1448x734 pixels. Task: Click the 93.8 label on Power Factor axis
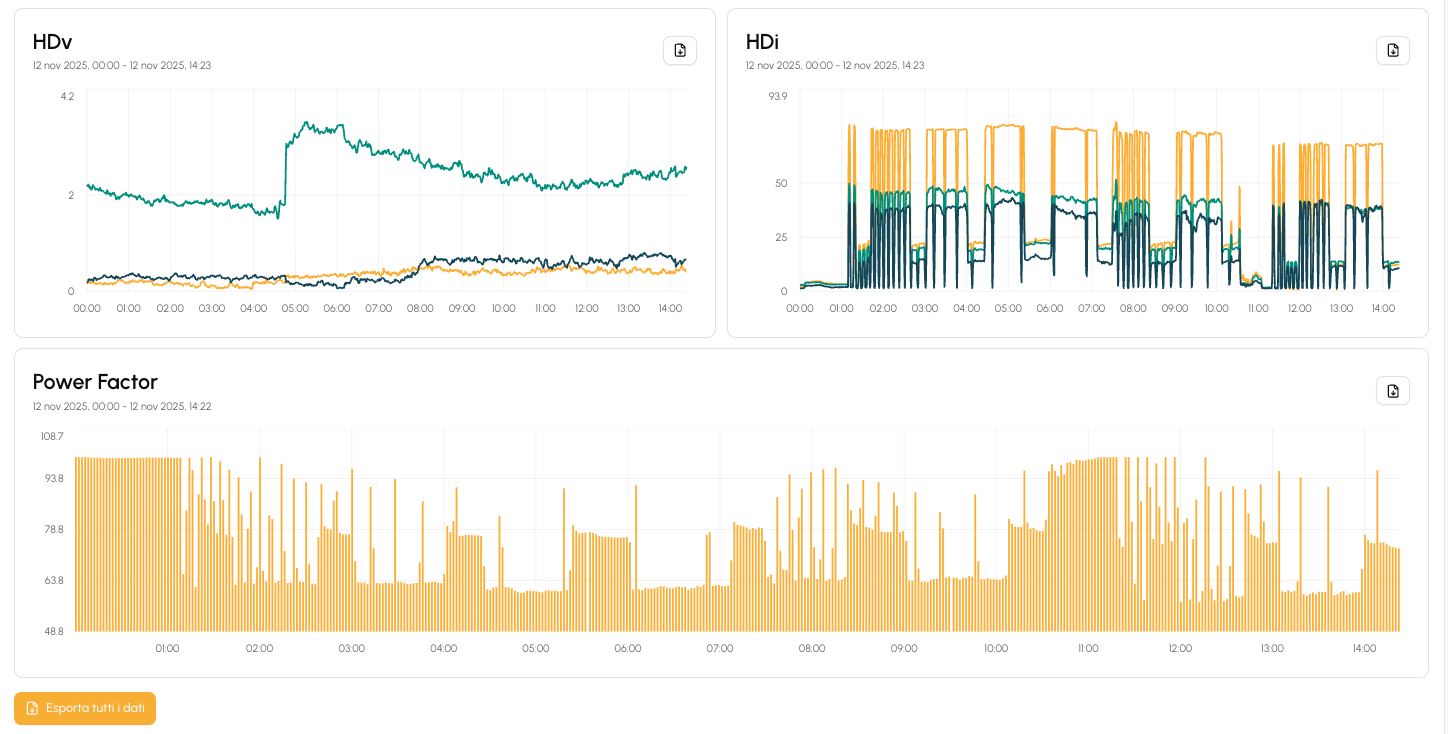pos(53,478)
